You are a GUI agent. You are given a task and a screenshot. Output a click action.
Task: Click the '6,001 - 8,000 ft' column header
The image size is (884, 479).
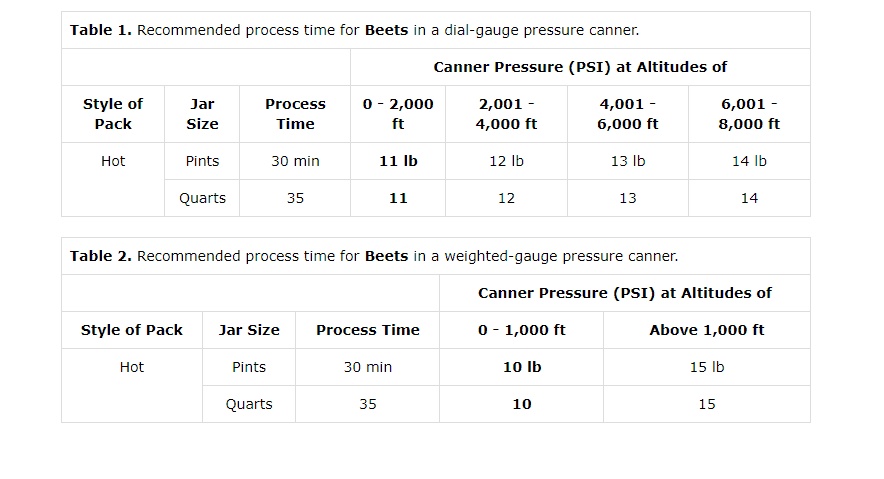[749, 114]
